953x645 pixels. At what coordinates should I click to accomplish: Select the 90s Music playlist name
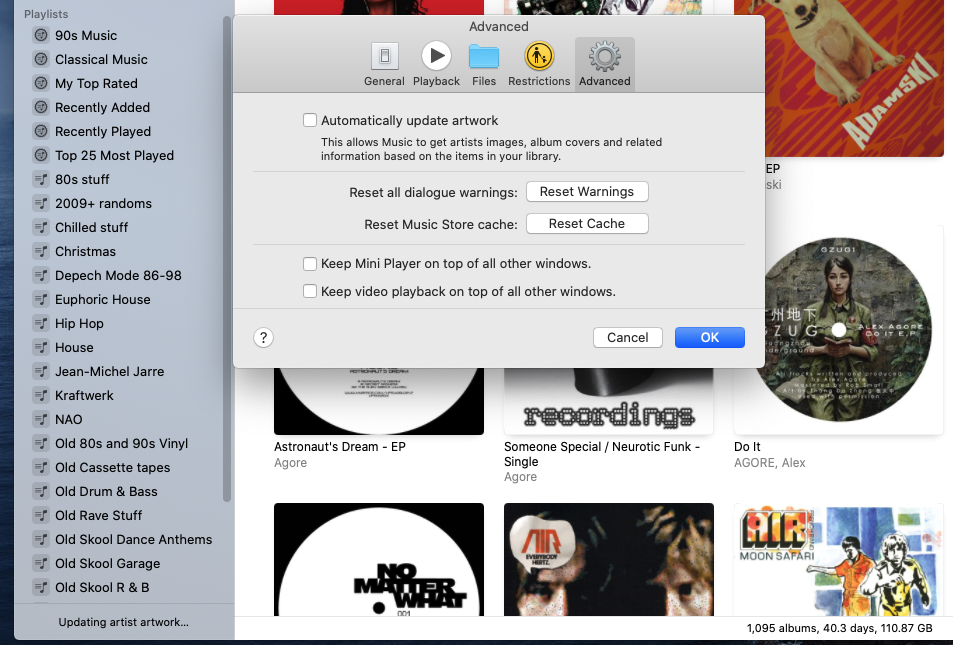[86, 35]
